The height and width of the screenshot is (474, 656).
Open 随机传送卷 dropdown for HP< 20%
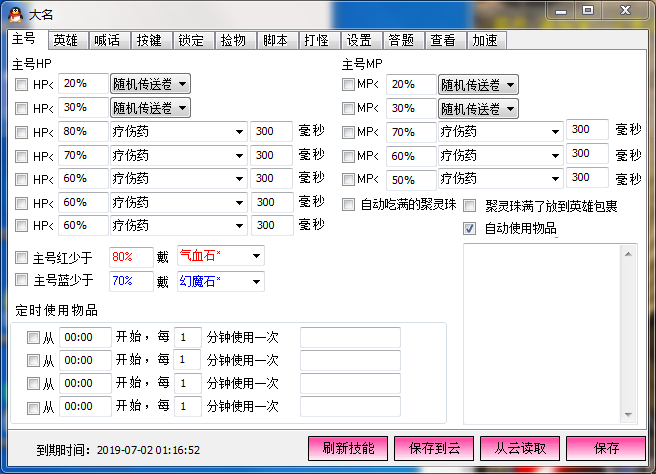pos(150,84)
